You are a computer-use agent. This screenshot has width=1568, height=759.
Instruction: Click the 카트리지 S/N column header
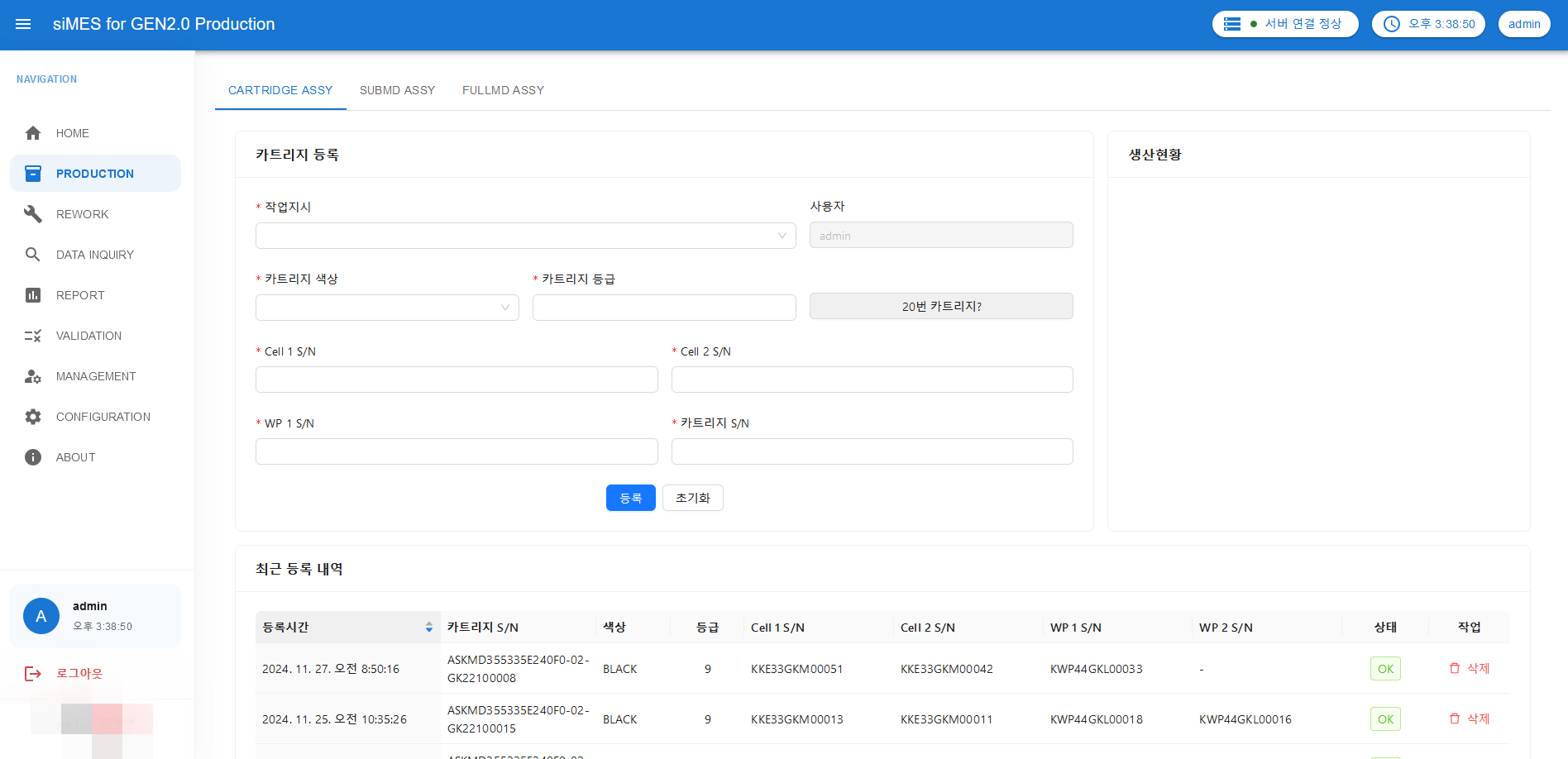click(519, 628)
